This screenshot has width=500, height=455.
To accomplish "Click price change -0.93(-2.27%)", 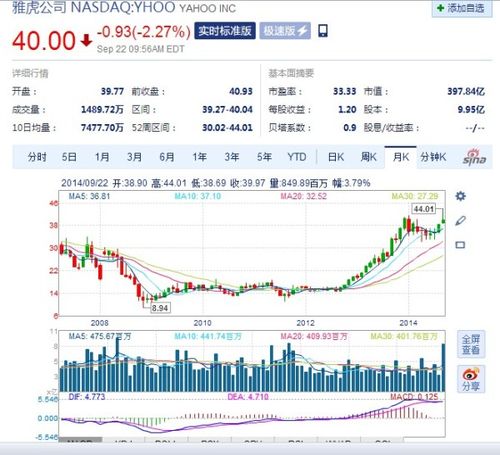I will tap(144, 32).
